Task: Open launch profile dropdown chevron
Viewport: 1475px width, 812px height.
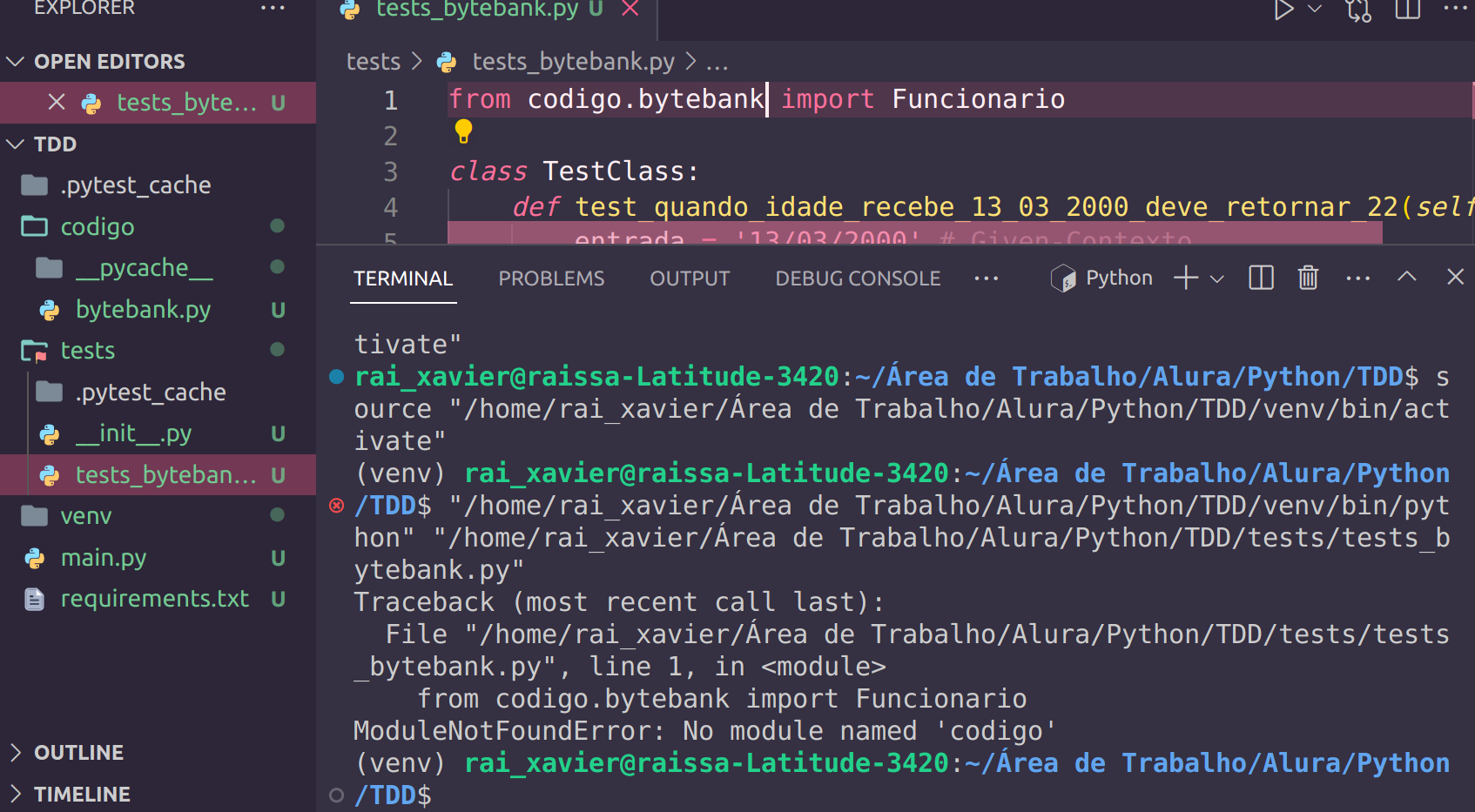Action: pyautogui.click(x=1217, y=278)
